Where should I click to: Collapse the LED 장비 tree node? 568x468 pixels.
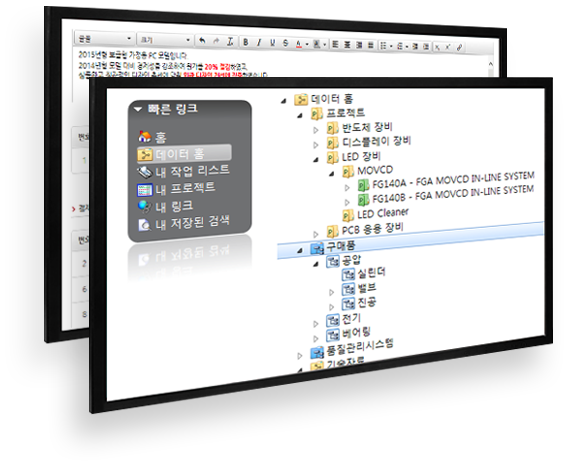316,159
